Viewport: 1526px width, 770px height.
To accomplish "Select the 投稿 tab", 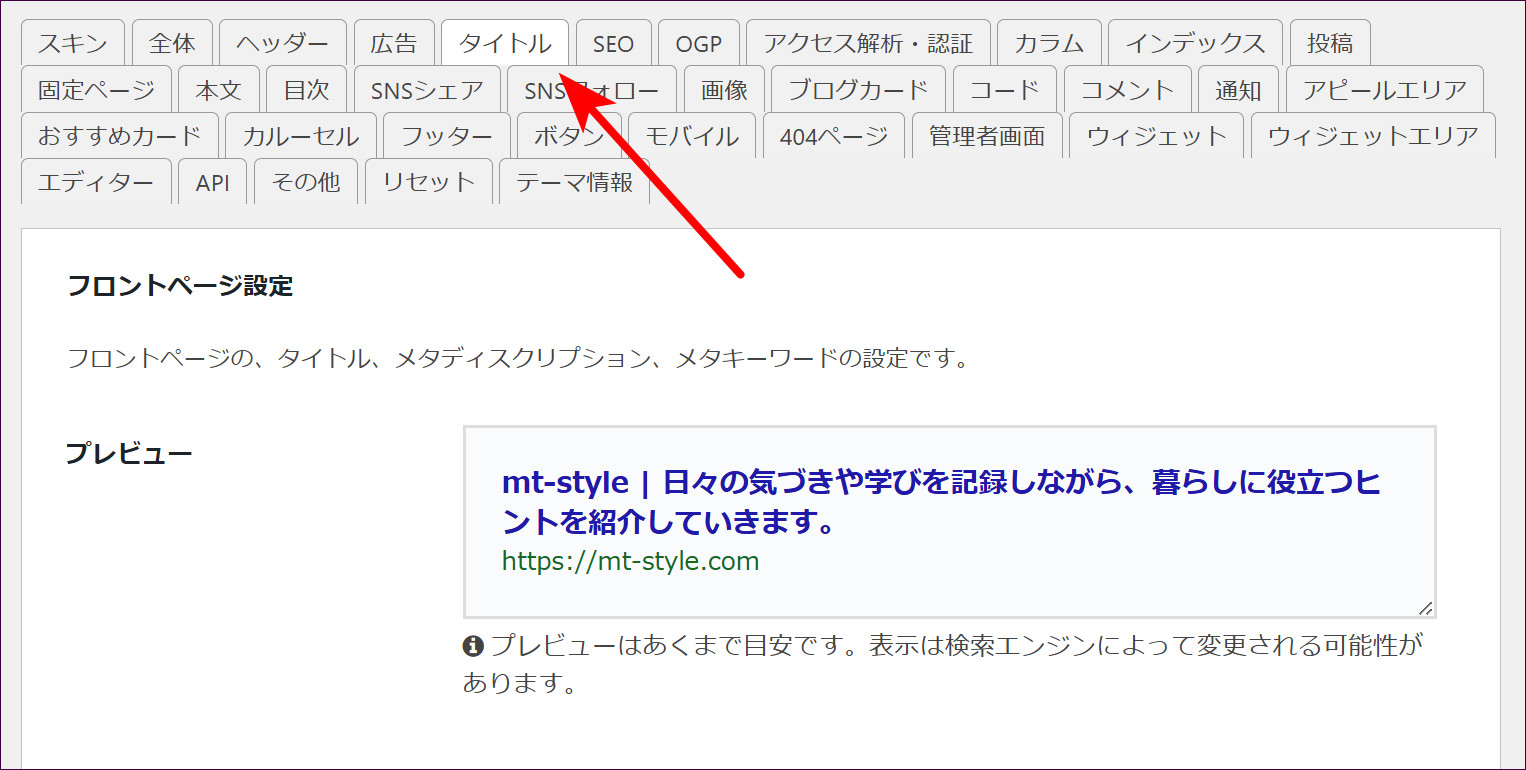I will pyautogui.click(x=1330, y=44).
